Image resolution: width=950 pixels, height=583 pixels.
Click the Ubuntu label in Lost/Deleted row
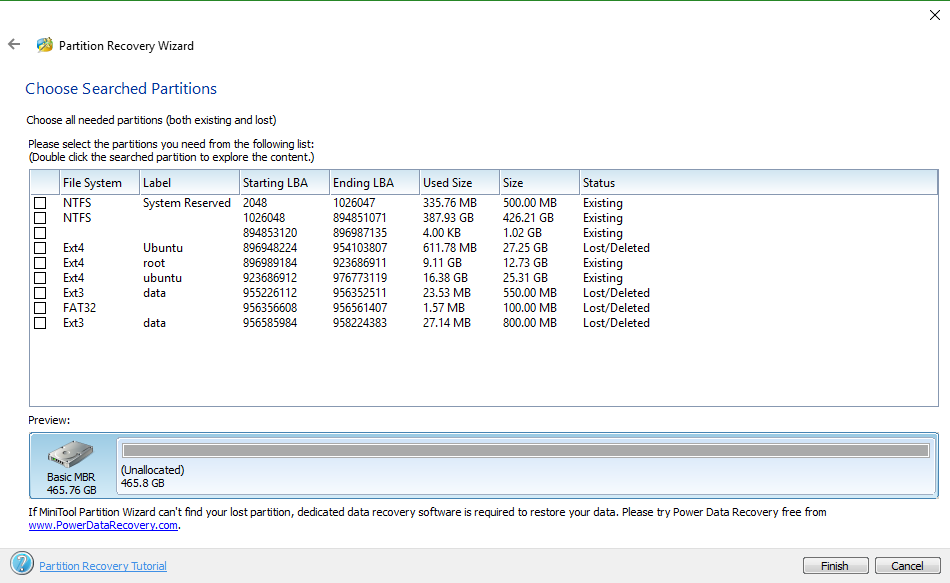tap(163, 248)
